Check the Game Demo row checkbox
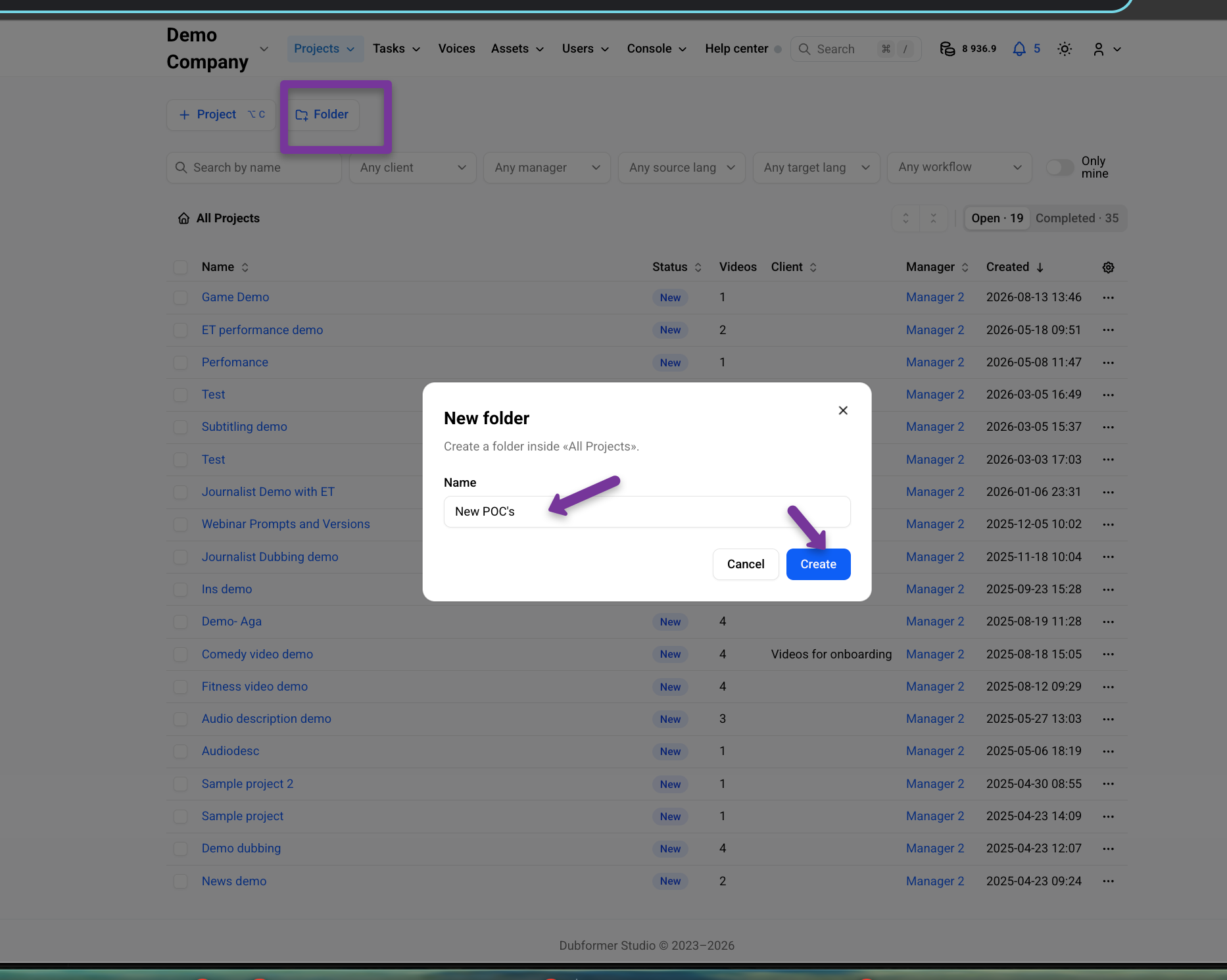 click(180, 297)
